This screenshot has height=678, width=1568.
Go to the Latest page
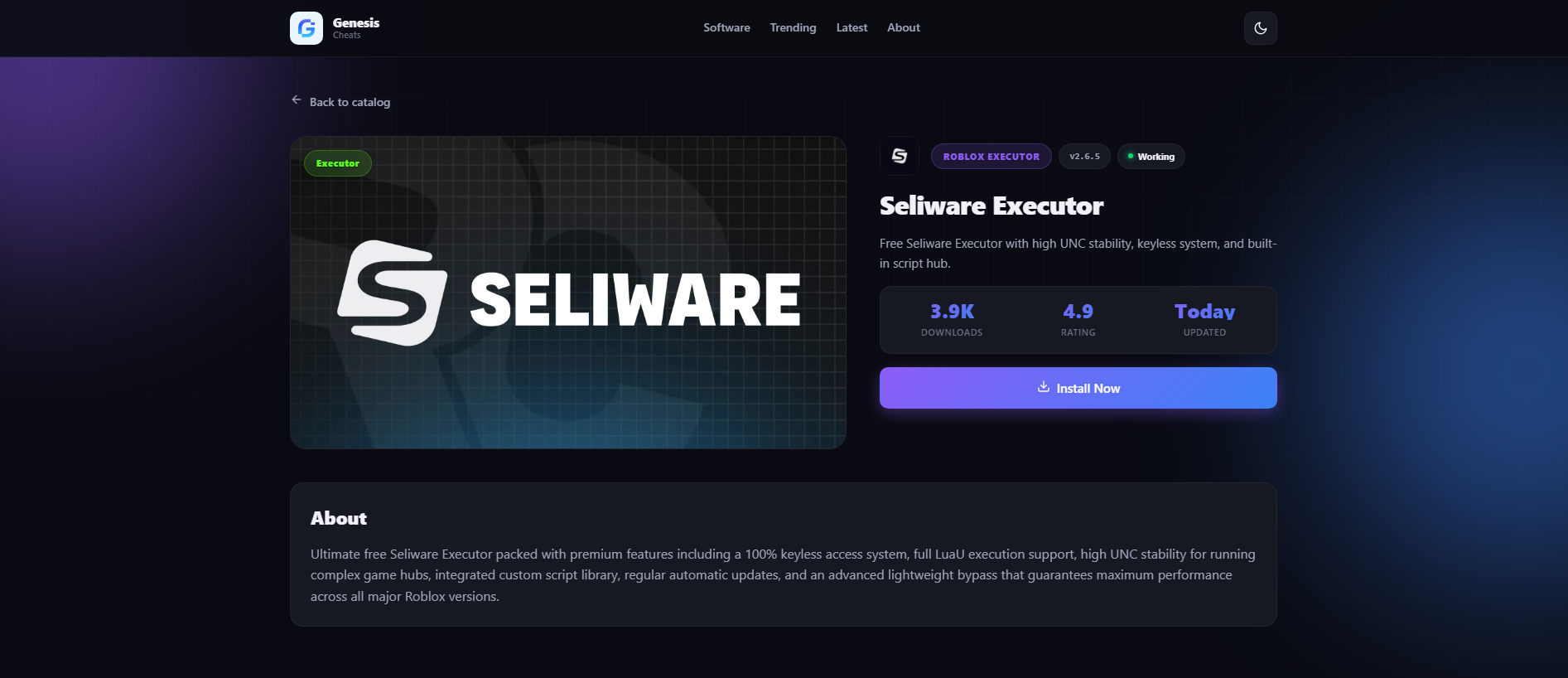(x=852, y=27)
